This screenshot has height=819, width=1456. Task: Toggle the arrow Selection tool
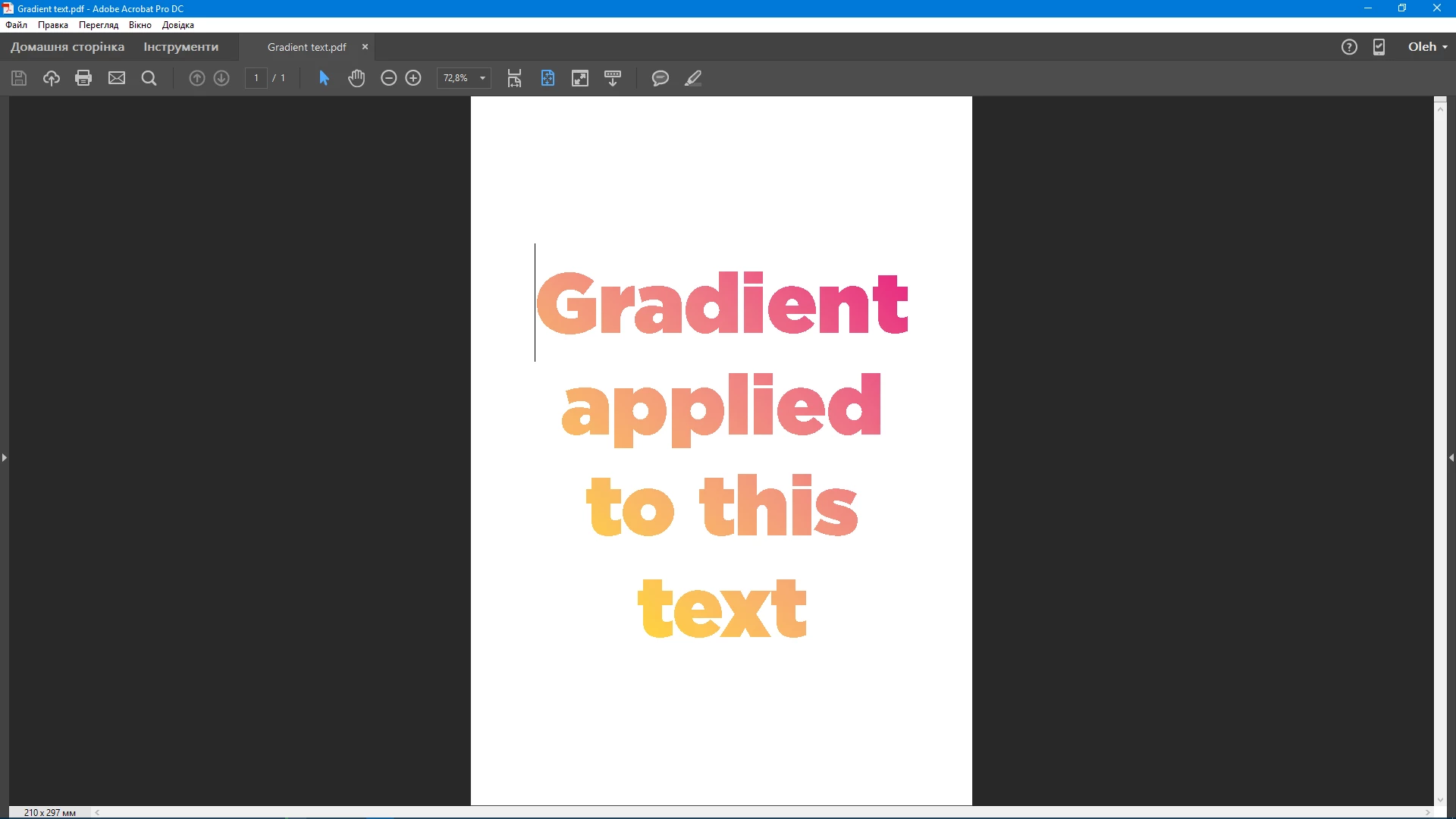click(324, 78)
